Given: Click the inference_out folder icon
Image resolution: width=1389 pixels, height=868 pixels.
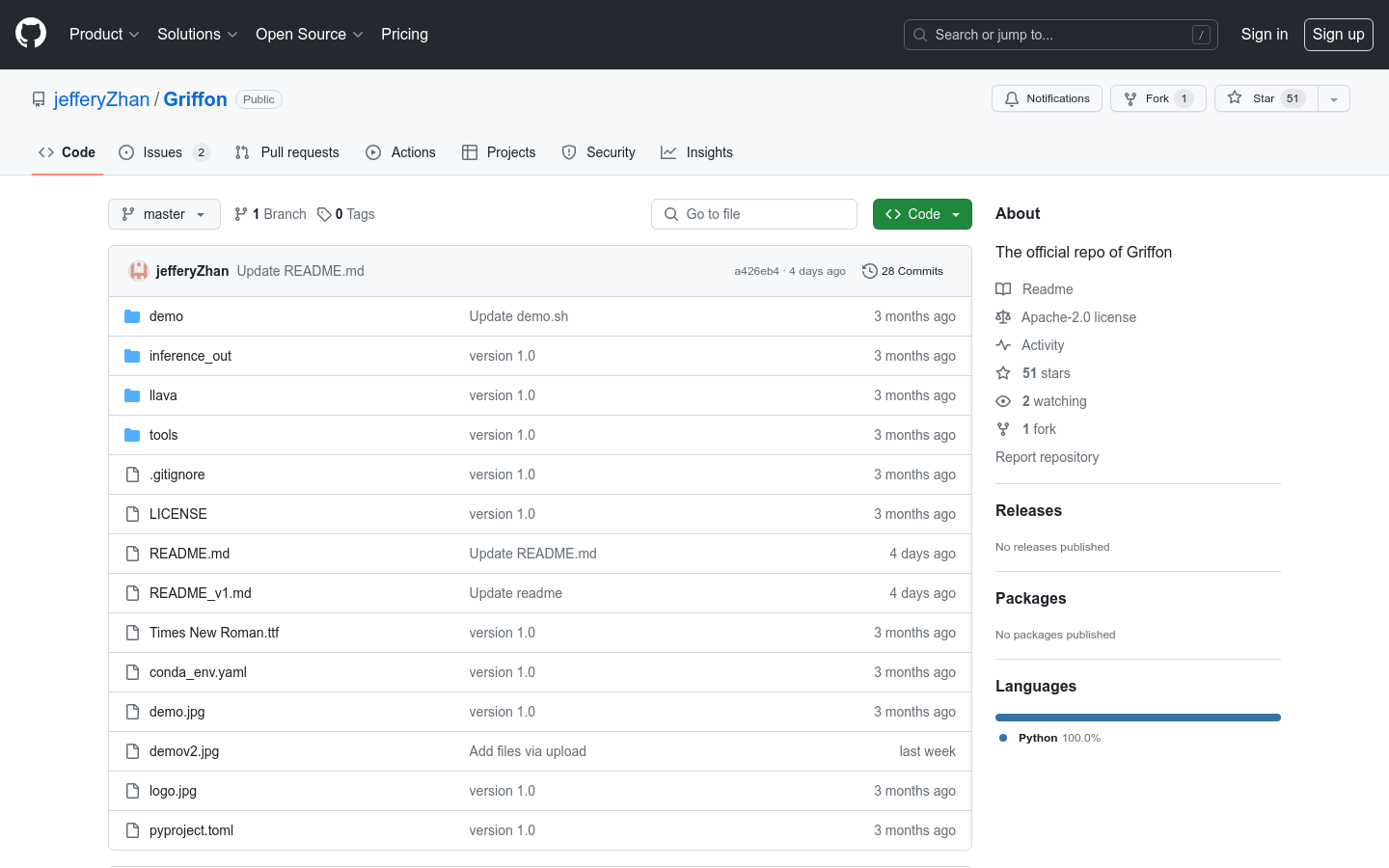Looking at the screenshot, I should tap(132, 356).
